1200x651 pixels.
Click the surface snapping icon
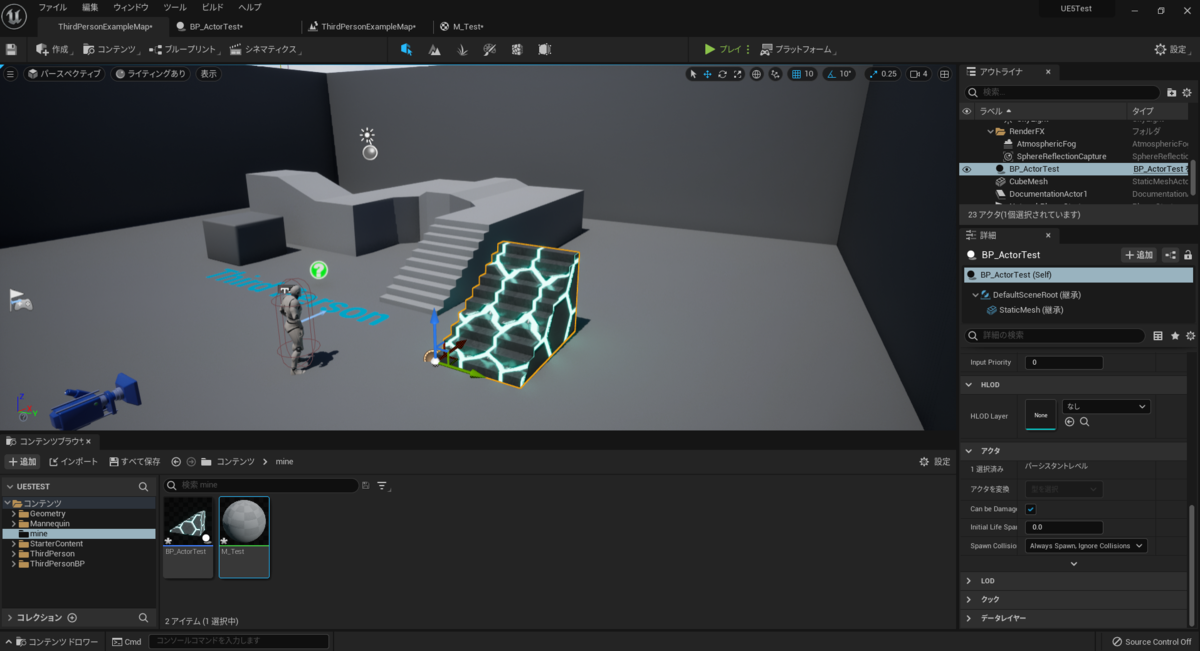[x=774, y=74]
